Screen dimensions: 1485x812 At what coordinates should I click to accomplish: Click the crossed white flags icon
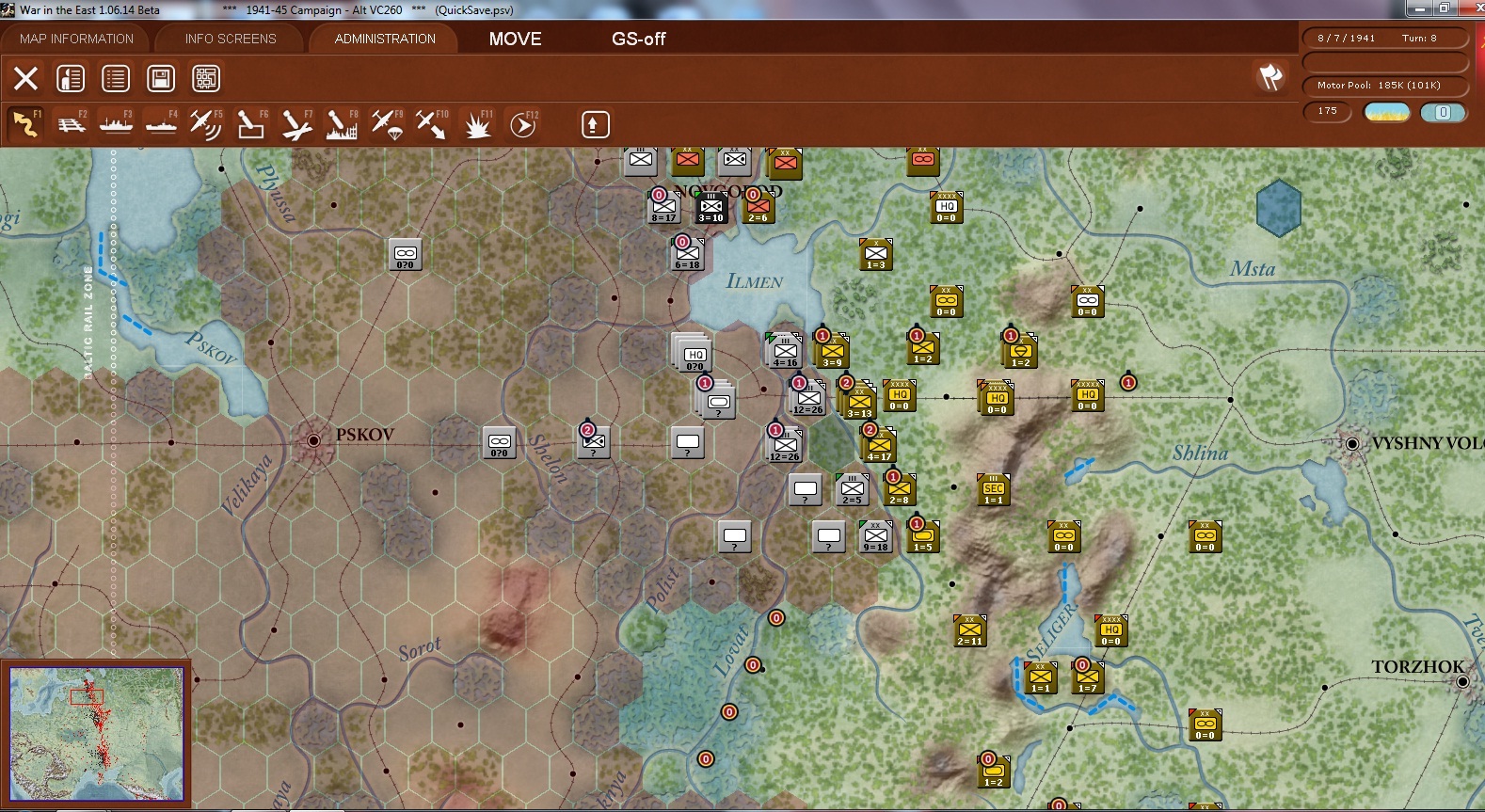point(1270,77)
